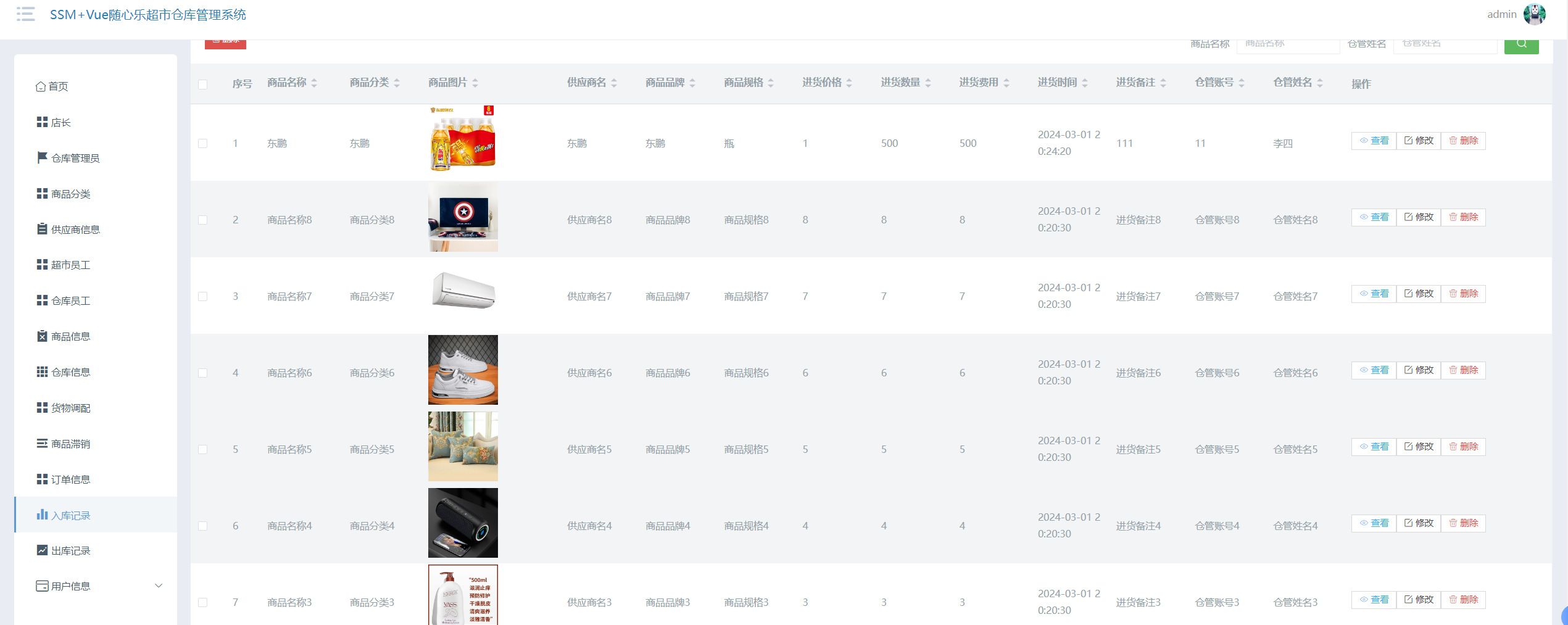1568x625 pixels.
Task: Check the checkbox for row 东鹏
Action: (202, 143)
